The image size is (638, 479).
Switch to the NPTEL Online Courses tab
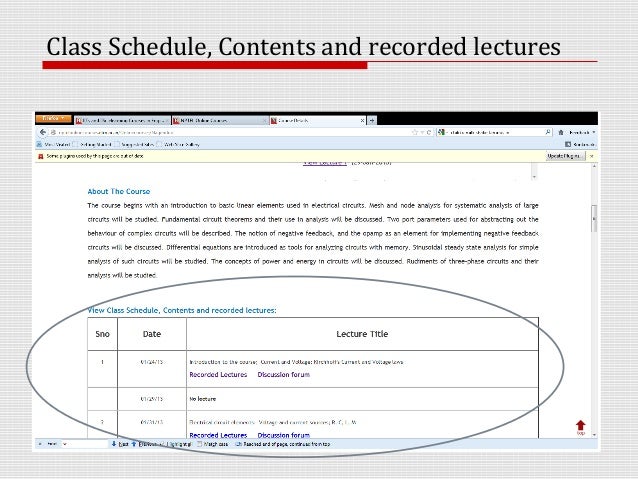coord(220,120)
